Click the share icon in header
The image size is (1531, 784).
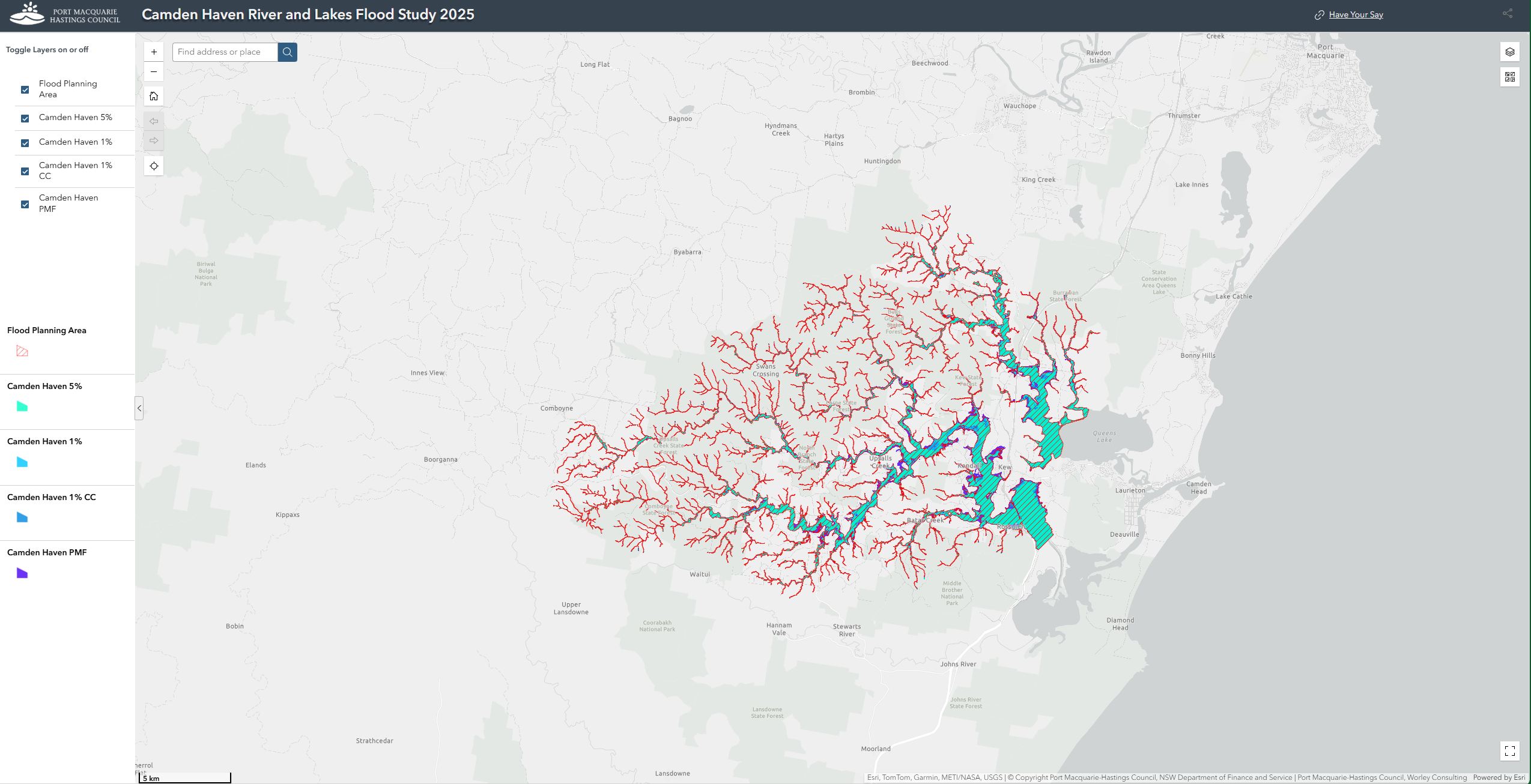click(1507, 14)
